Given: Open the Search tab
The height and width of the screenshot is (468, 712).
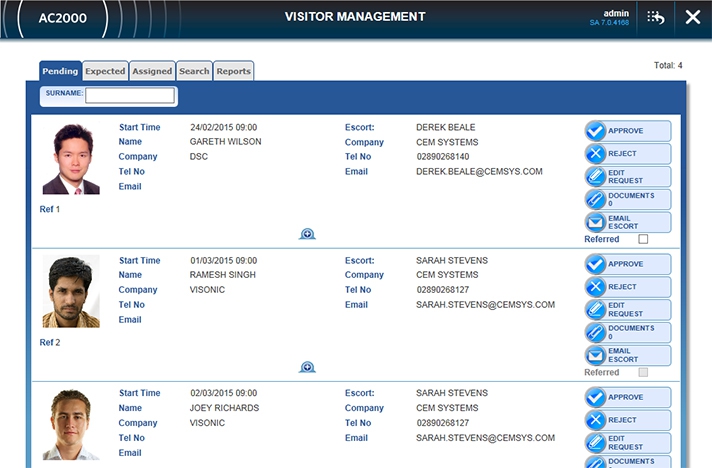Looking at the screenshot, I should tap(194, 71).
